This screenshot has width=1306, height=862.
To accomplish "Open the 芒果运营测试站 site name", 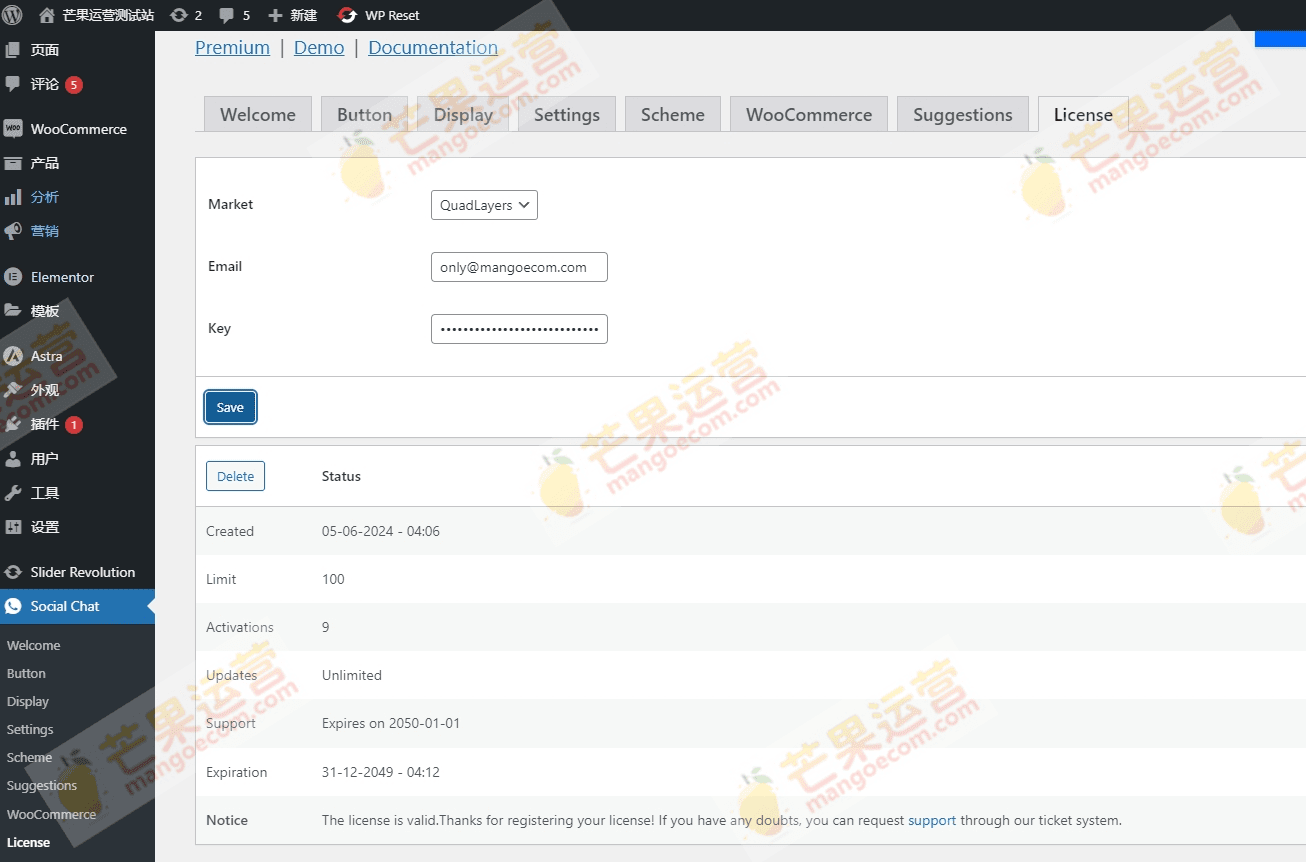I will (x=108, y=15).
